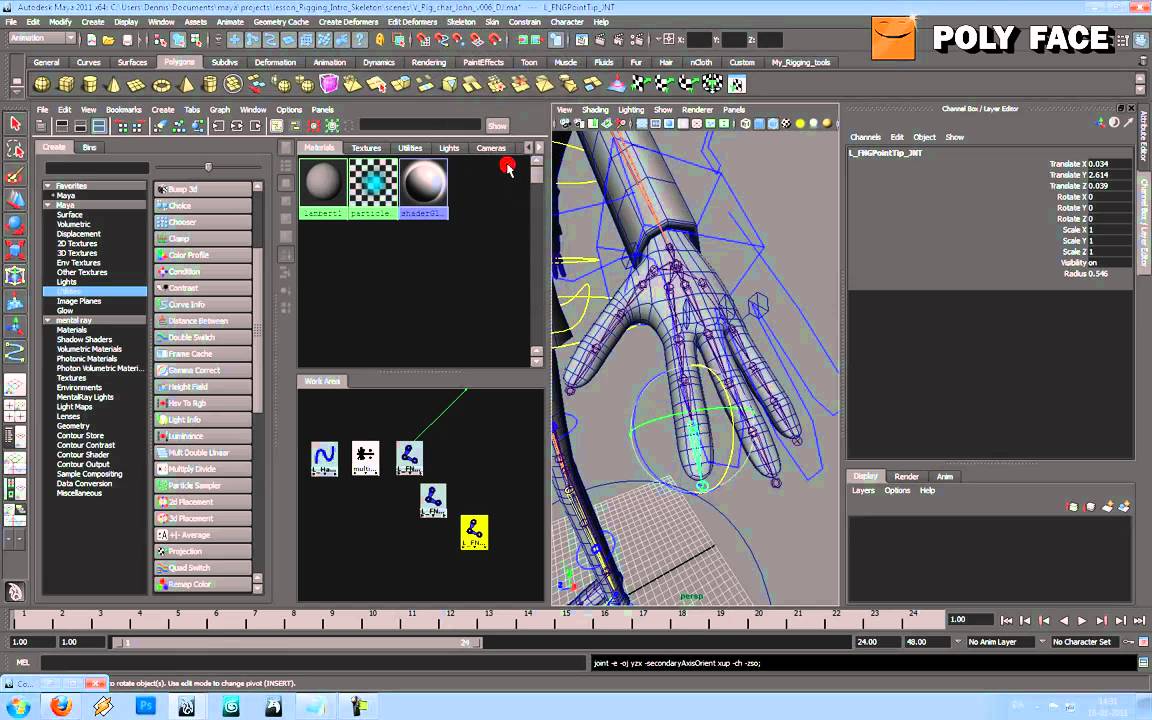Image resolution: width=1152 pixels, height=720 pixels.
Task: Click Hypershade input connections icon
Action: point(218,126)
